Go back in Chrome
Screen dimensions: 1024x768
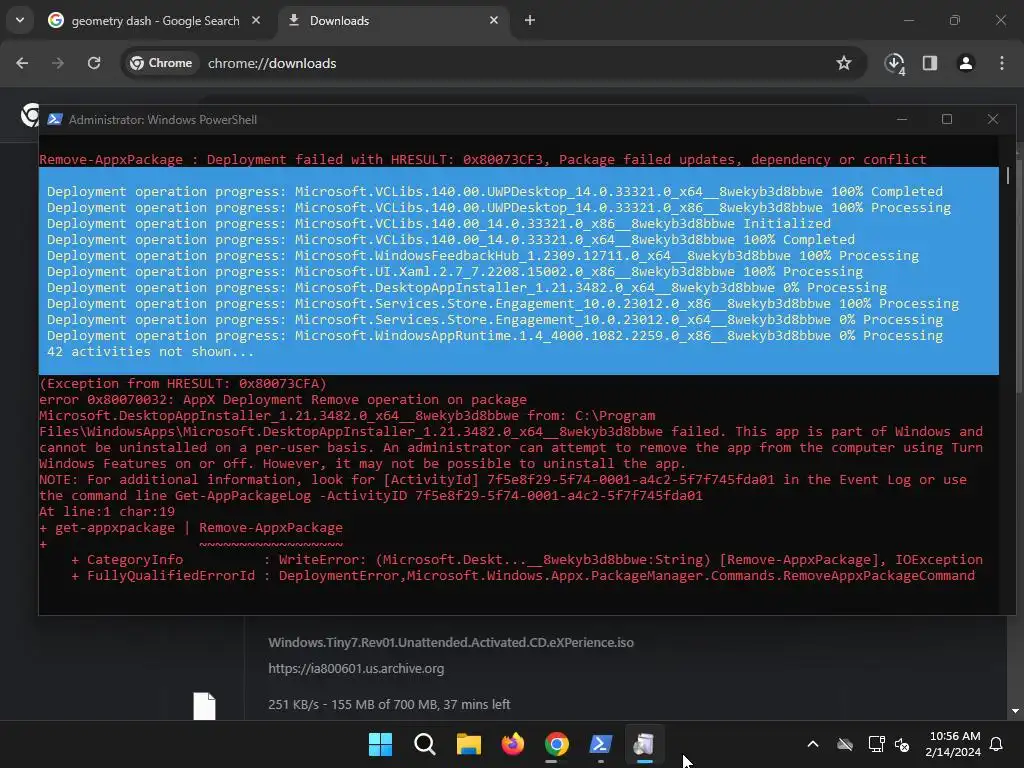22,63
